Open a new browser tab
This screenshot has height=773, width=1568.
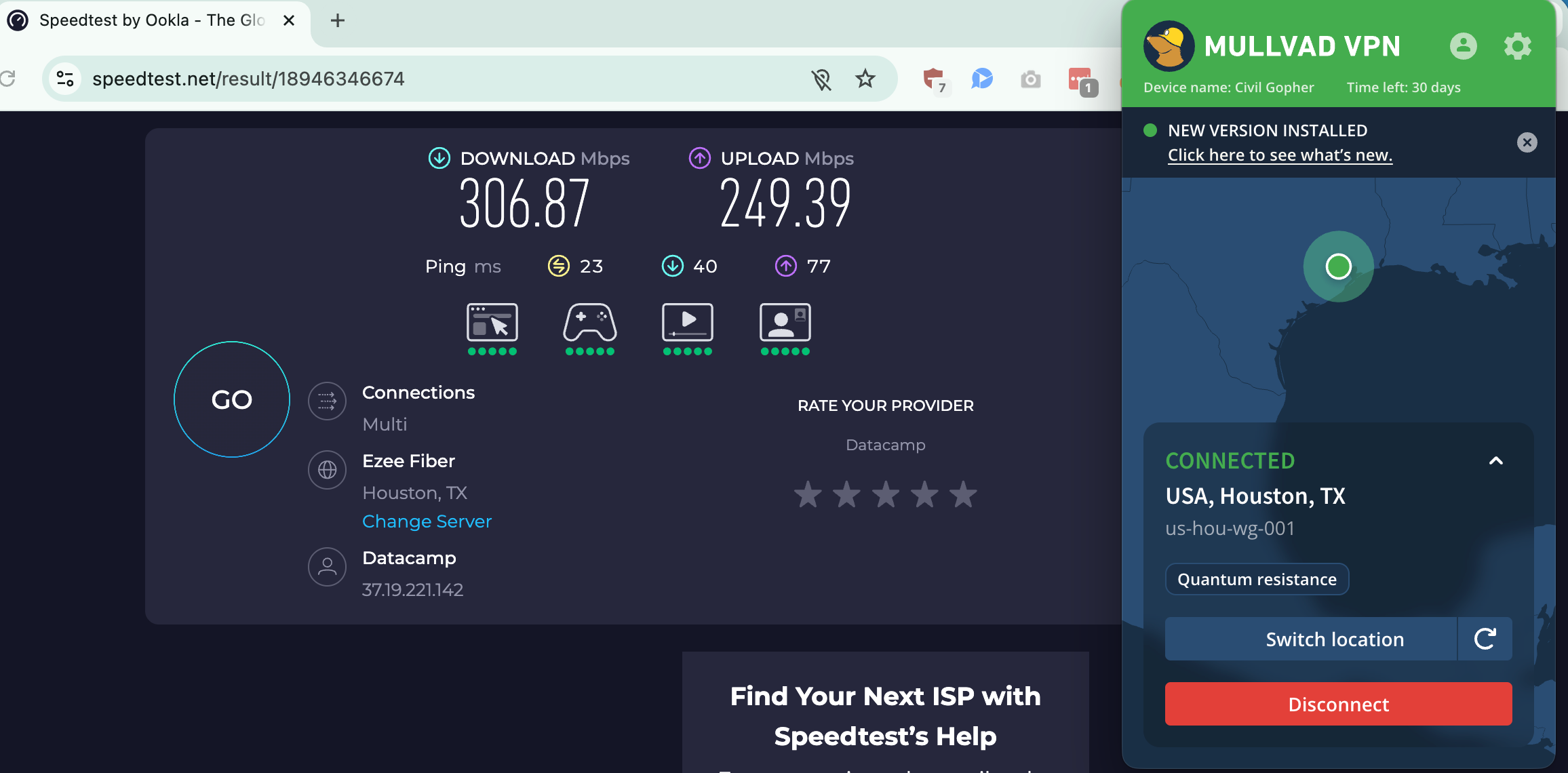pos(337,20)
